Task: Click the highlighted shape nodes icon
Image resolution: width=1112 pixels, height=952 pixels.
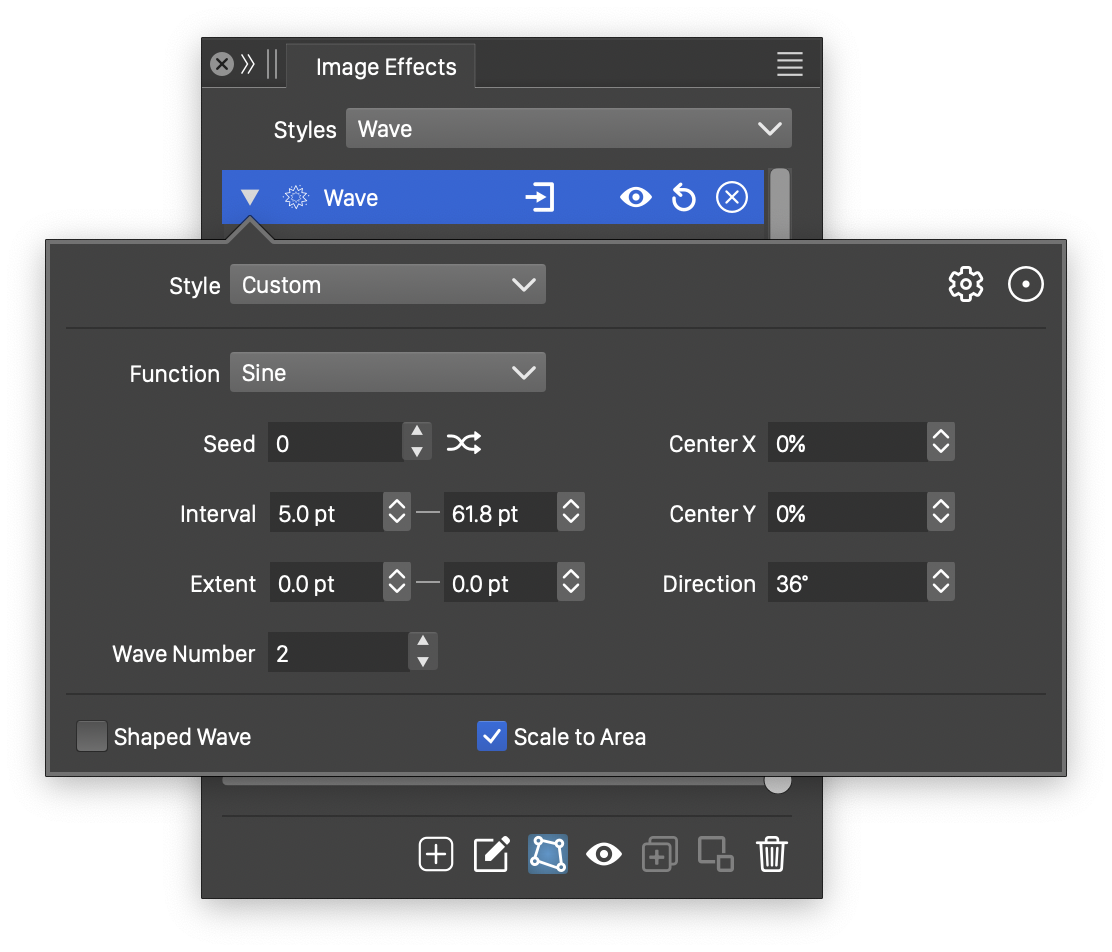Action: point(547,854)
